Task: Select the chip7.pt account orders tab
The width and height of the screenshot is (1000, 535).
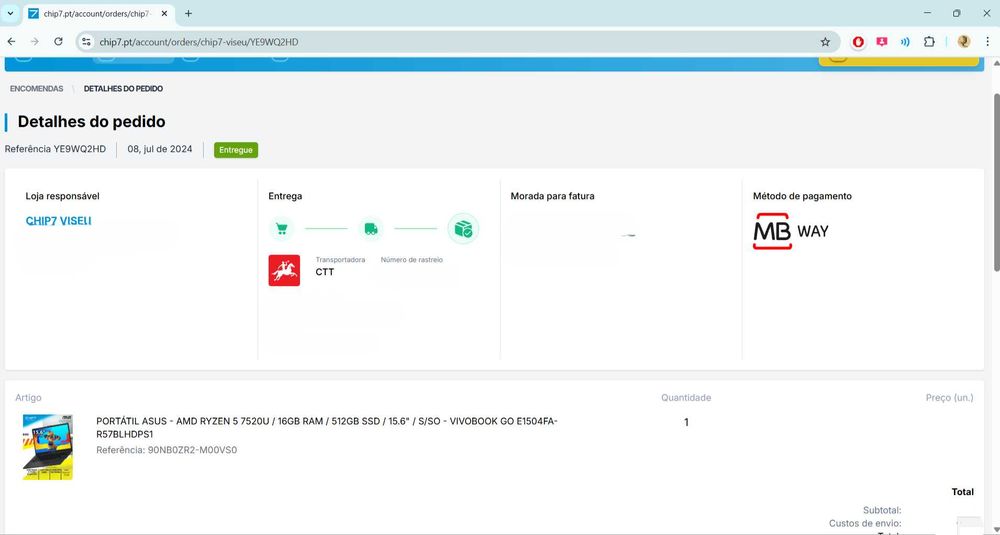Action: 98,13
